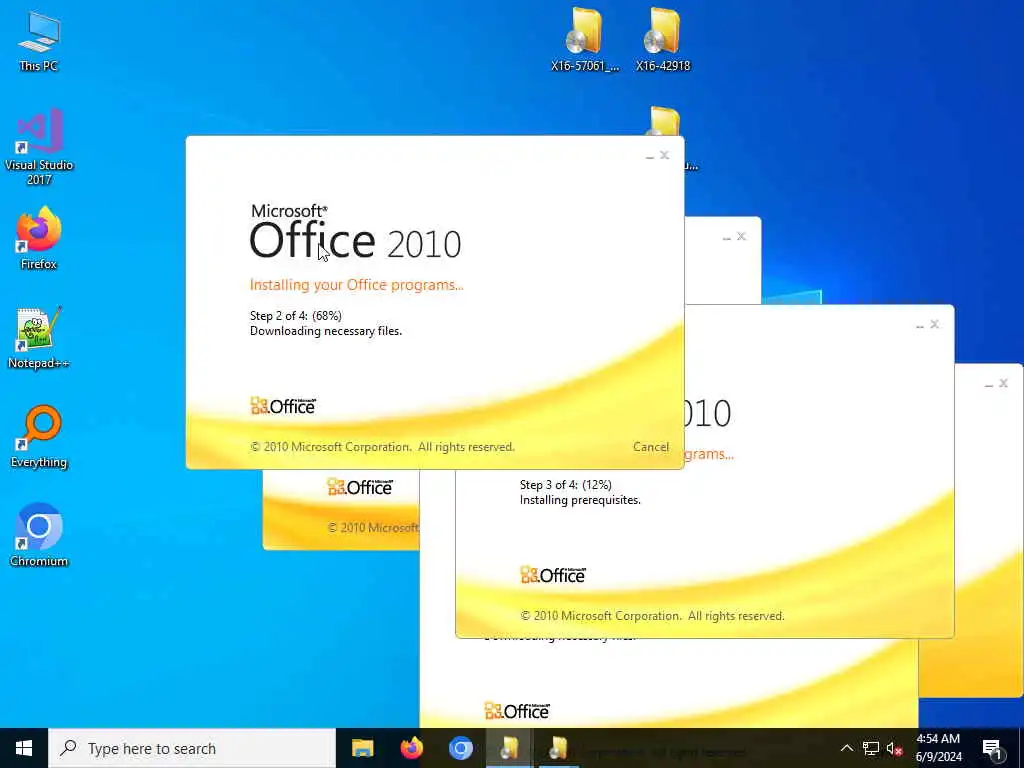Close the rightmost partially hidden installer window
1024x768 pixels.
(x=1004, y=383)
